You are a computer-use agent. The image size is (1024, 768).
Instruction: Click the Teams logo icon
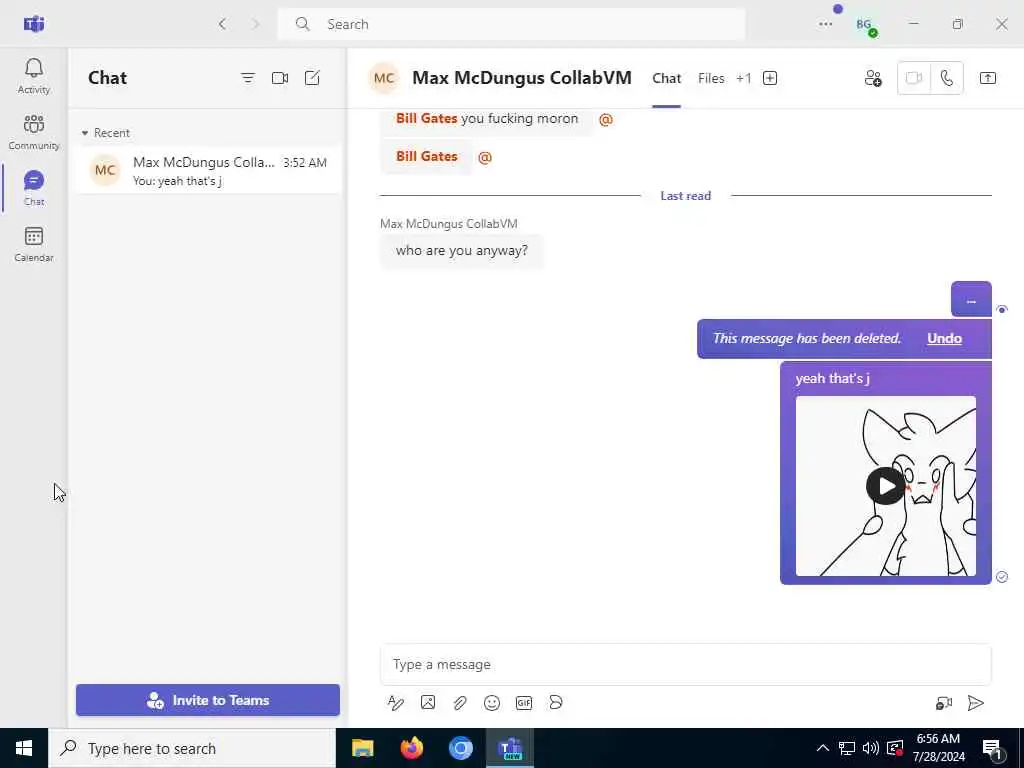[x=34, y=24]
